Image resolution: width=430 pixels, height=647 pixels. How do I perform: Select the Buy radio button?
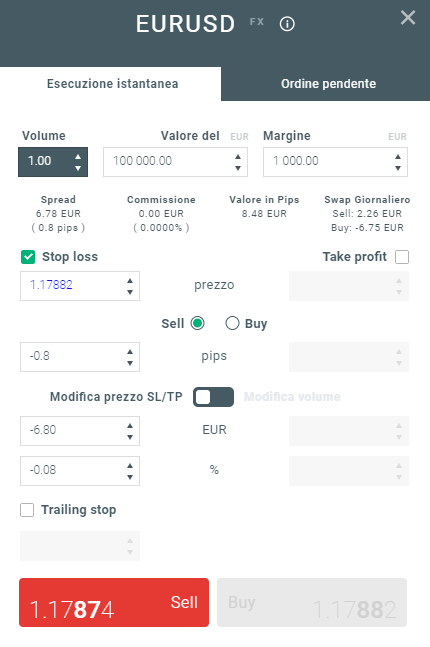232,323
